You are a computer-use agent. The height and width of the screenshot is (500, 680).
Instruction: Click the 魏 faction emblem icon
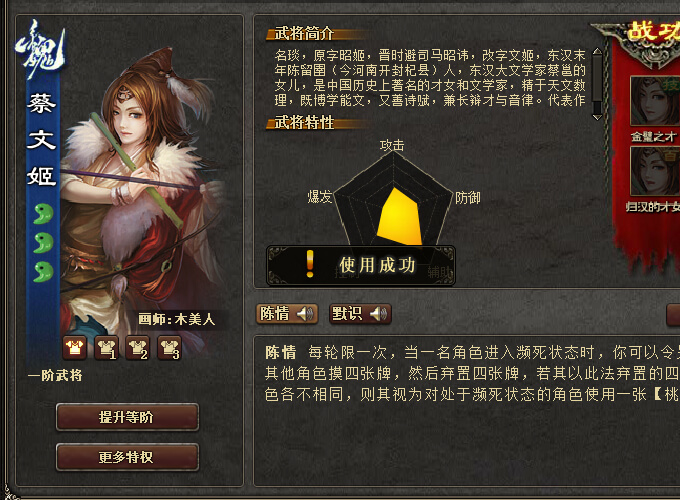point(41,50)
